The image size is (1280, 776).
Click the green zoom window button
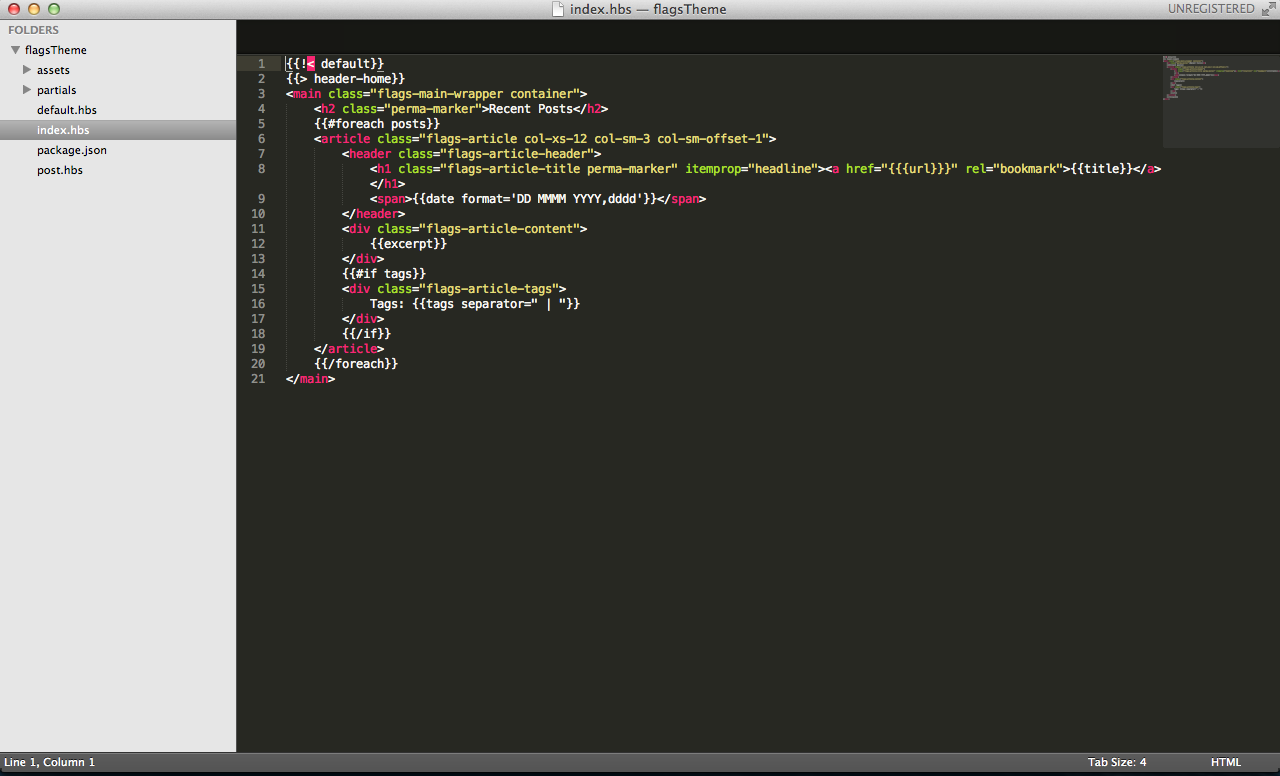pyautogui.click(x=54, y=9)
